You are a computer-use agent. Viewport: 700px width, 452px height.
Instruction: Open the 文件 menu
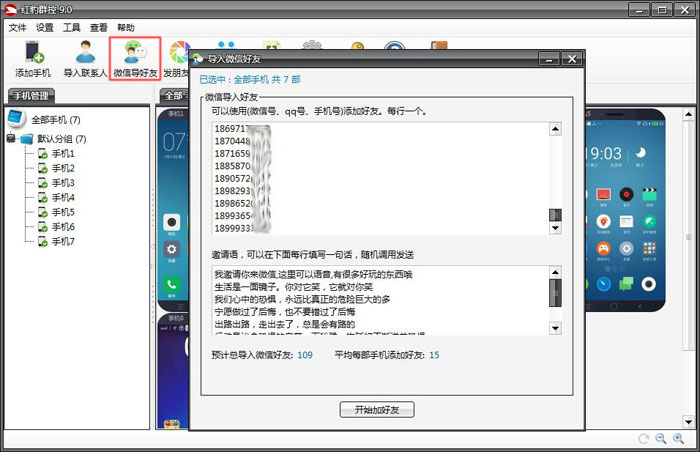(17, 28)
